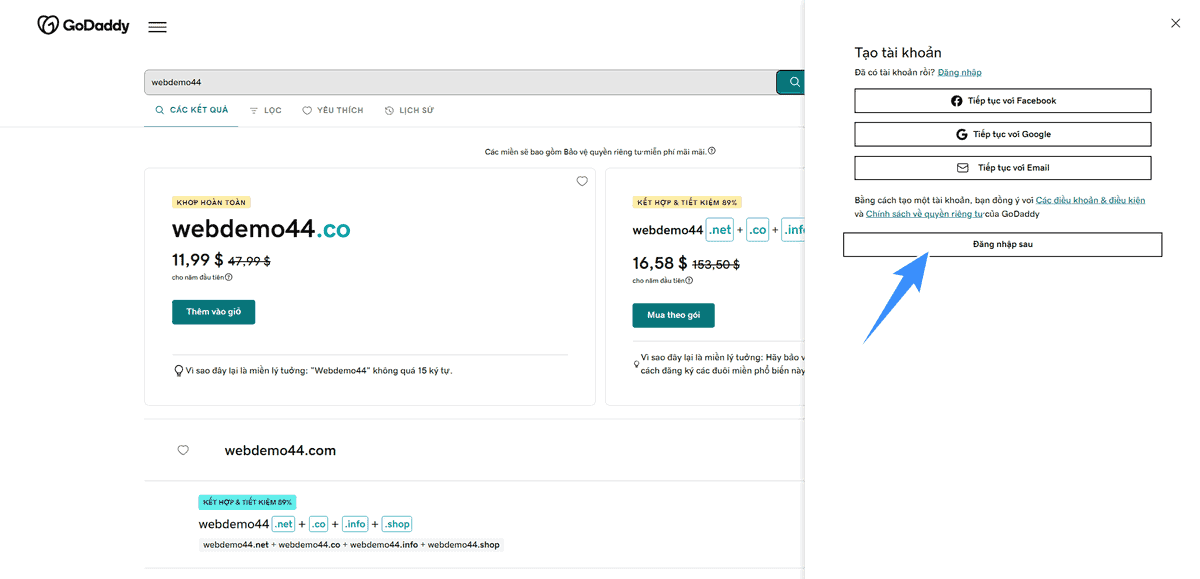This screenshot has width=1200, height=579.
Task: Open privacy protection info icon
Action: point(712,151)
